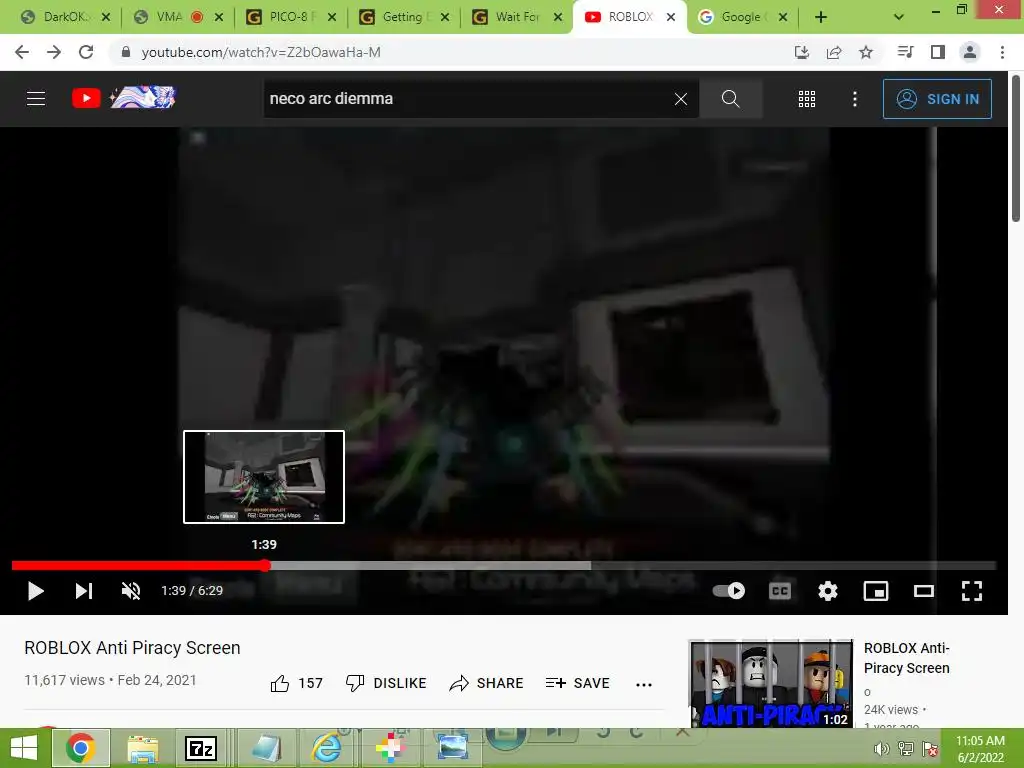Enter full screen mode
1024x768 pixels.
coord(972,591)
